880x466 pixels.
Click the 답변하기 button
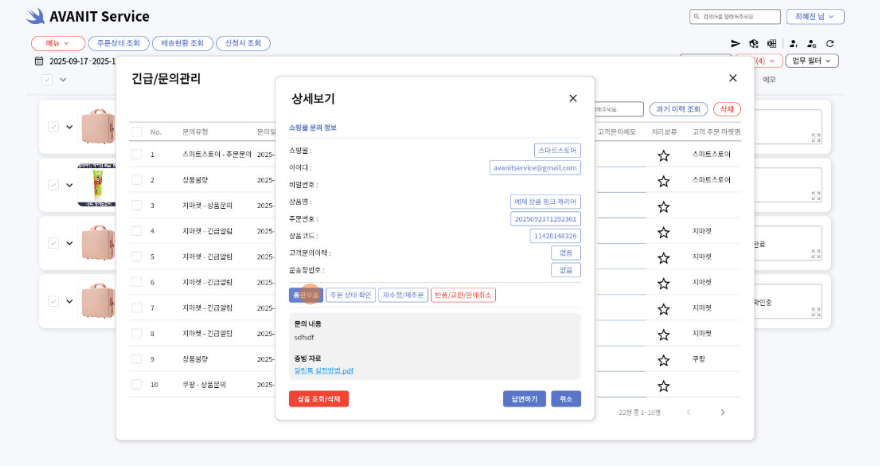524,399
